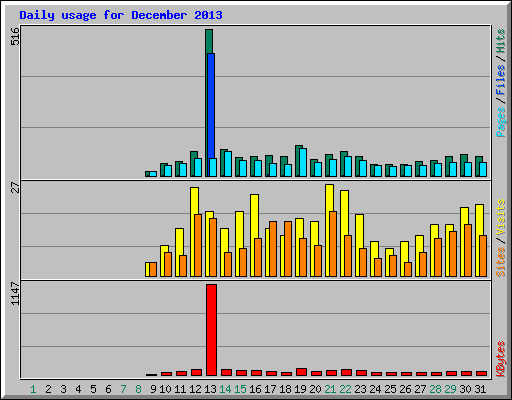Click the green "8" day label
Viewport: 512px width, 400px height.
pyautogui.click(x=138, y=389)
